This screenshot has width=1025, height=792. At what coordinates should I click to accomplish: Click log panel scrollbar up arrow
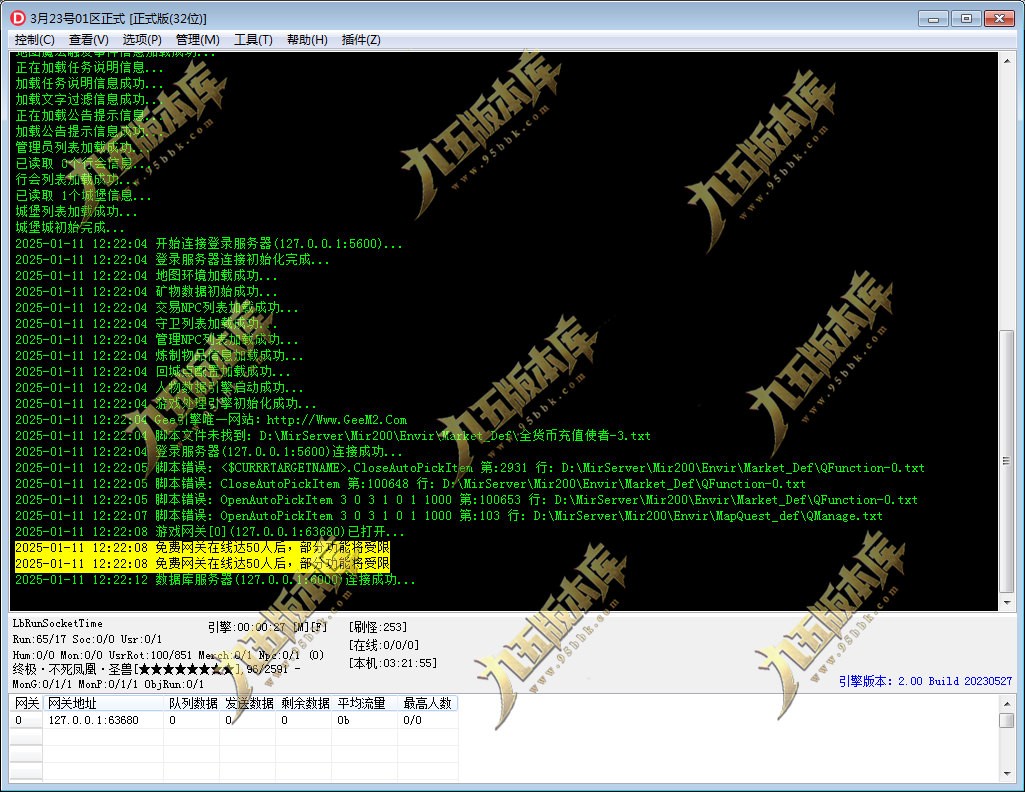[x=1007, y=60]
